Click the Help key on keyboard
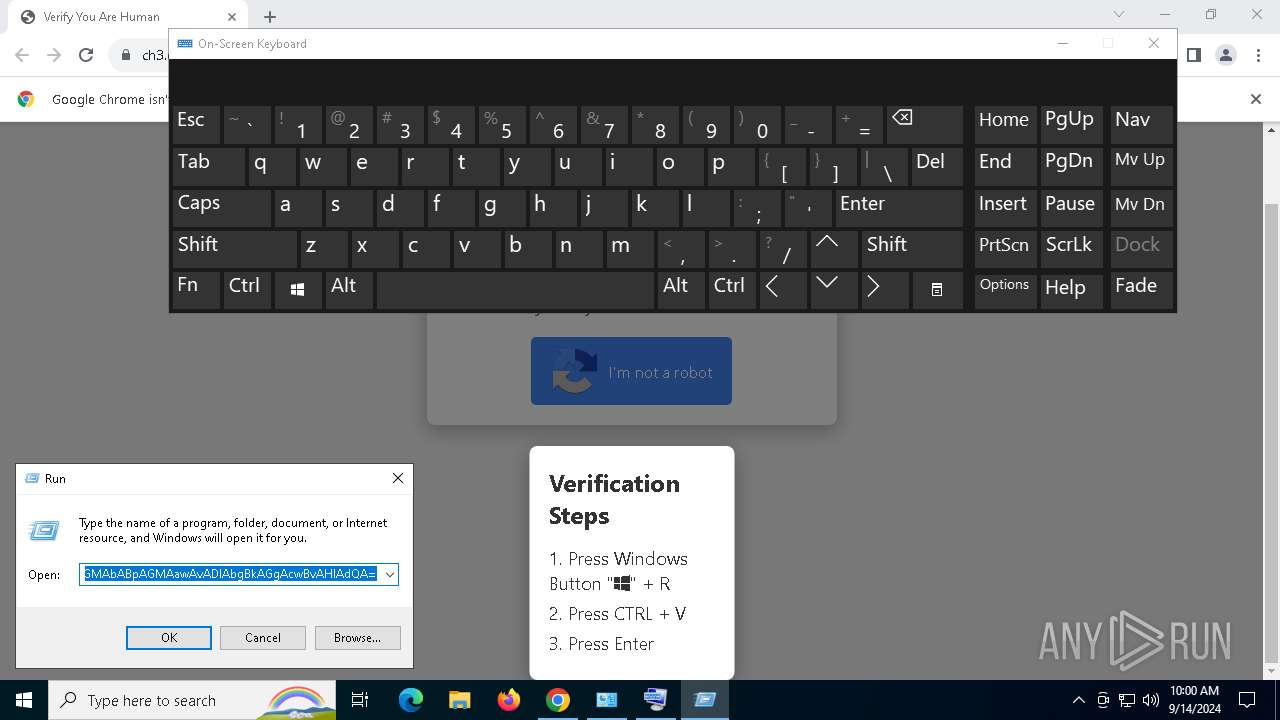Screen dimensions: 1280x720 (x=1072, y=290)
